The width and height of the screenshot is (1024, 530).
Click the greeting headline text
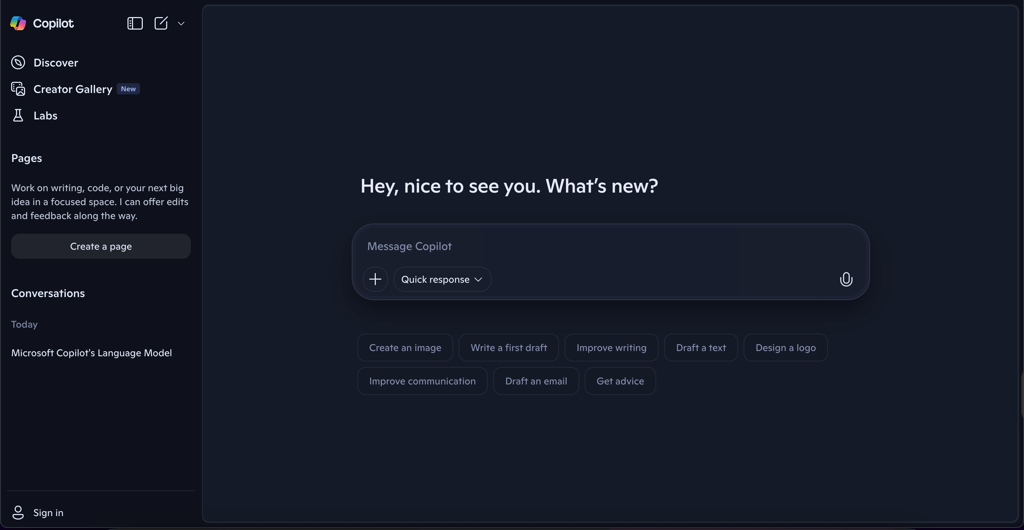coord(509,186)
